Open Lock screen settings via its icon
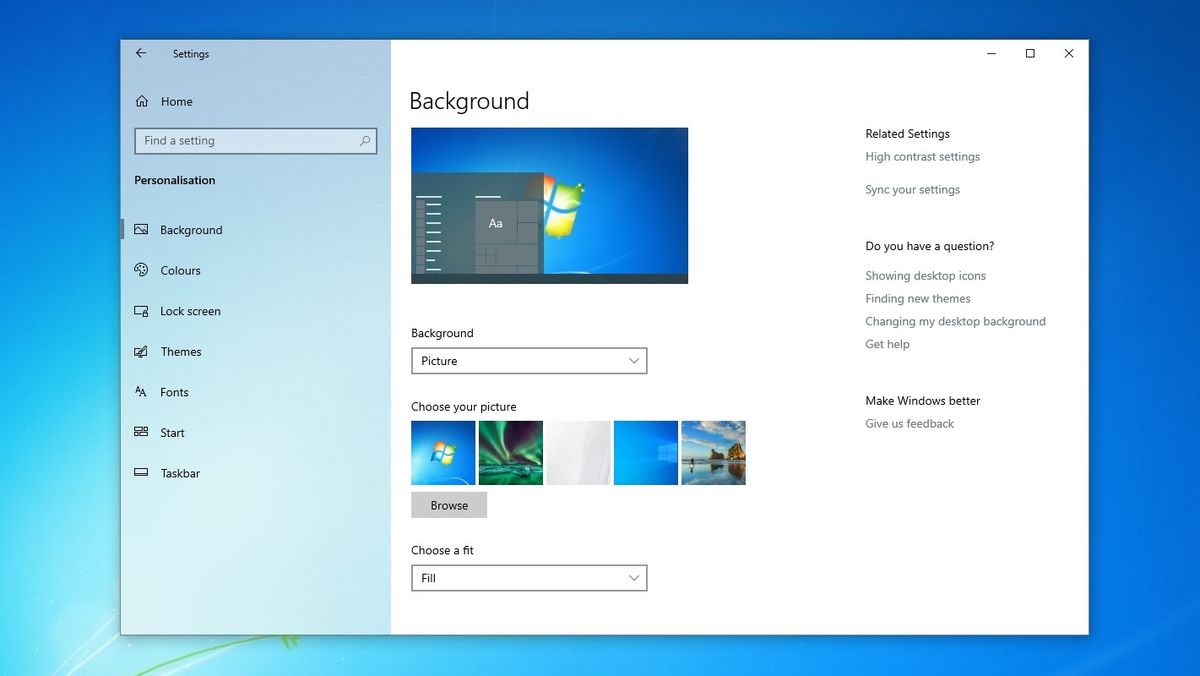This screenshot has height=676, width=1200. 141,311
